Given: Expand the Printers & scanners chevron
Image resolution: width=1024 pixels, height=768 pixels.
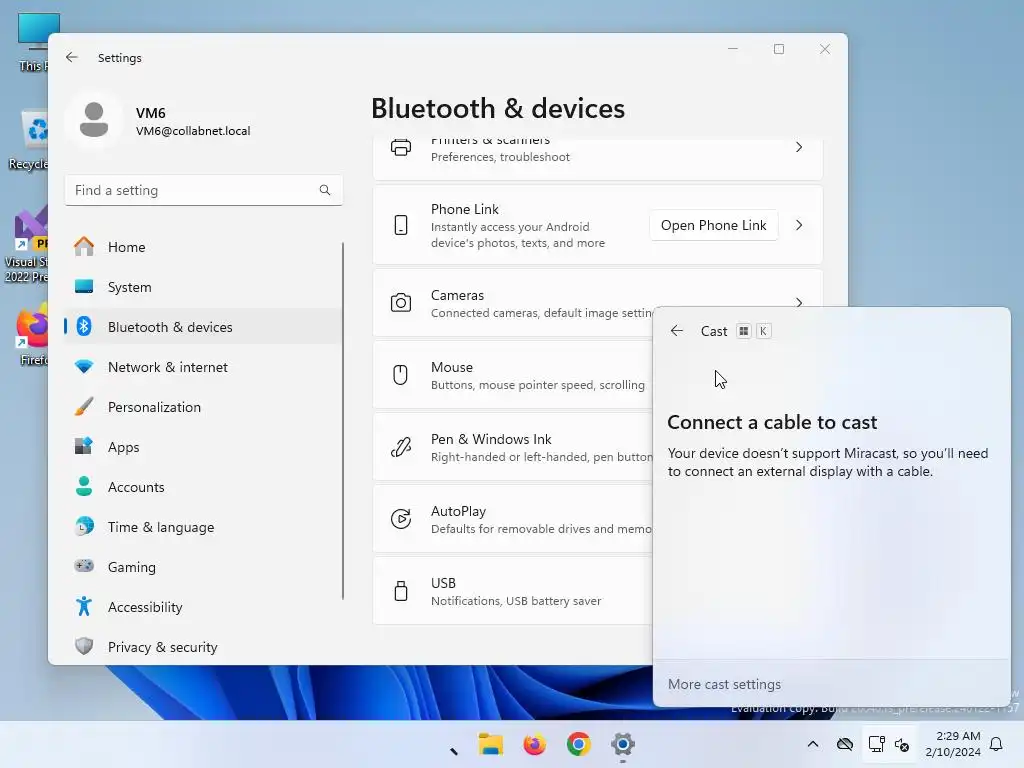Looking at the screenshot, I should [799, 148].
